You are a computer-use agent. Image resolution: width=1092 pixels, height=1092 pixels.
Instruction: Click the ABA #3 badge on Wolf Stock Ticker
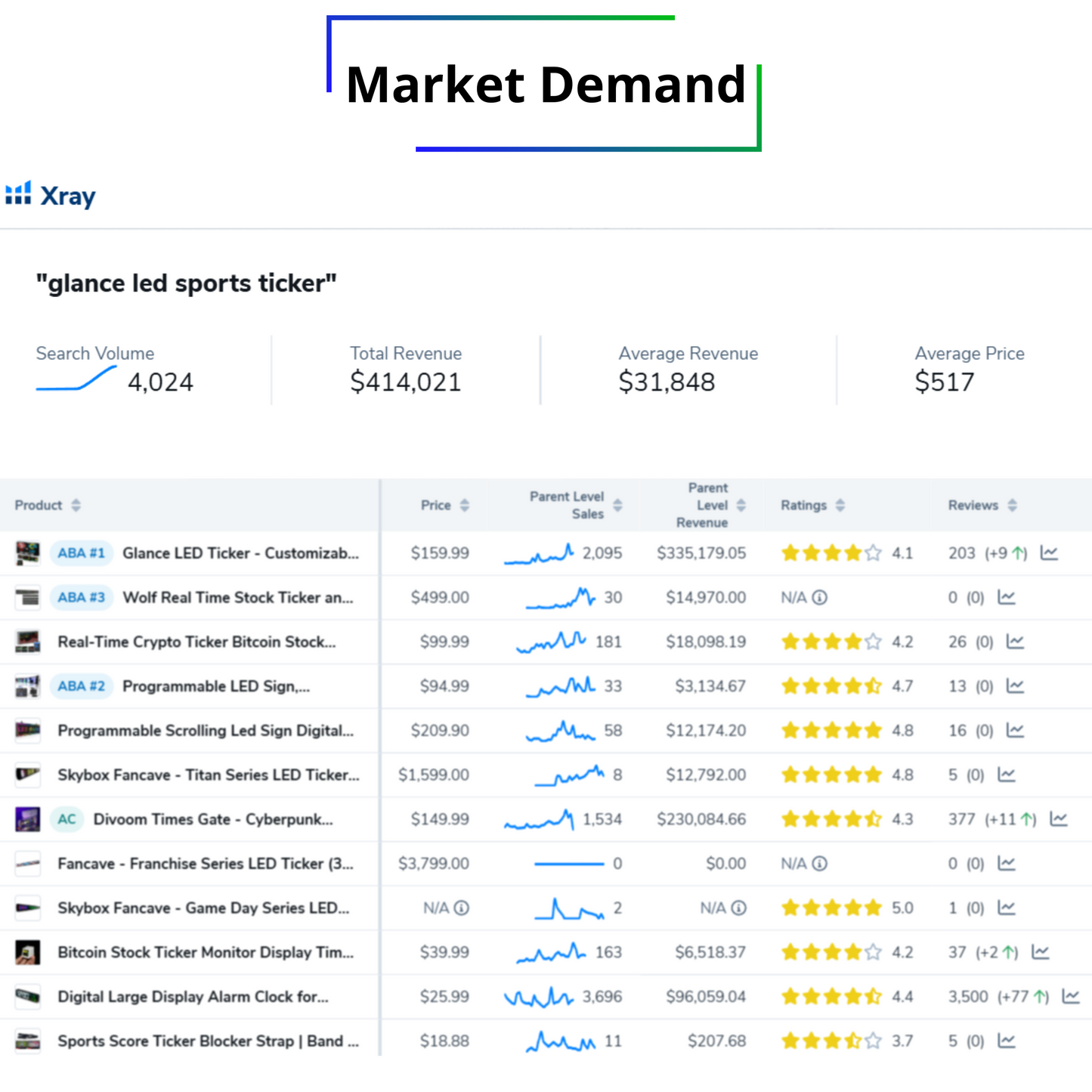(x=82, y=598)
